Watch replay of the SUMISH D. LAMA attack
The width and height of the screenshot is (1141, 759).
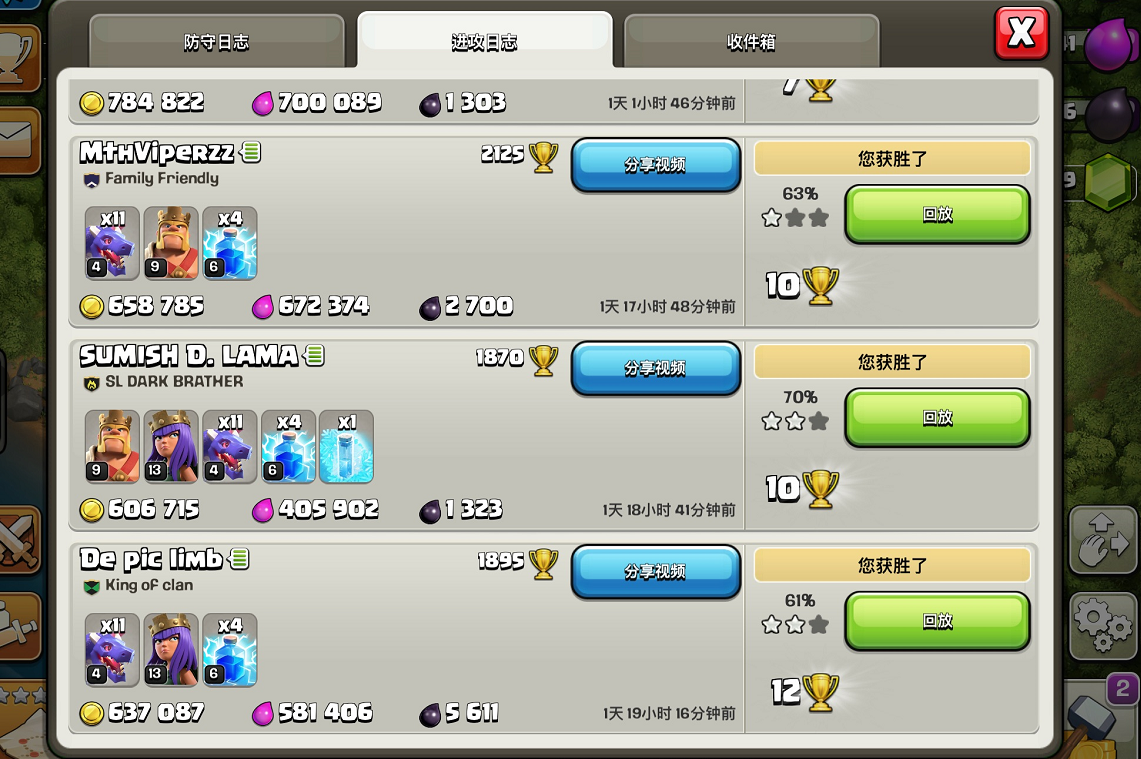[x=937, y=418]
